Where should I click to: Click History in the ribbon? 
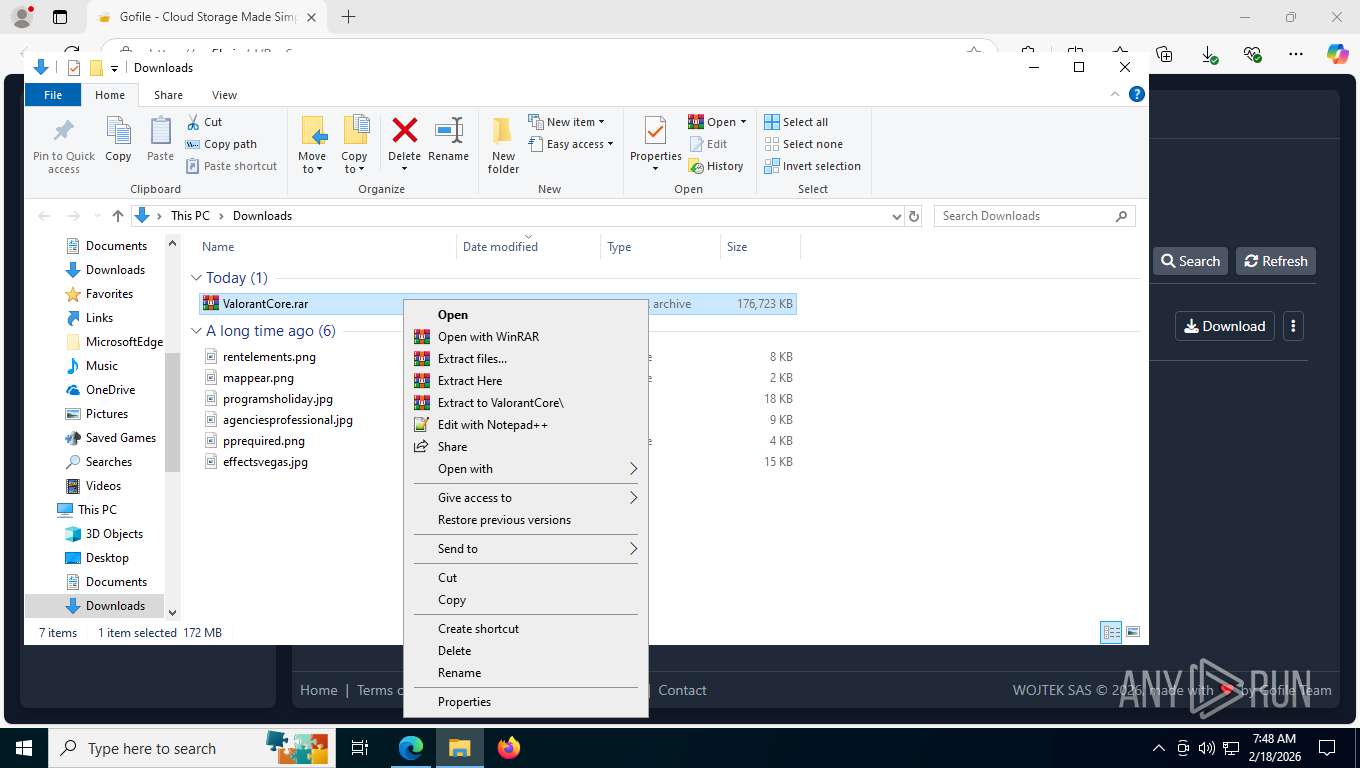coord(716,166)
